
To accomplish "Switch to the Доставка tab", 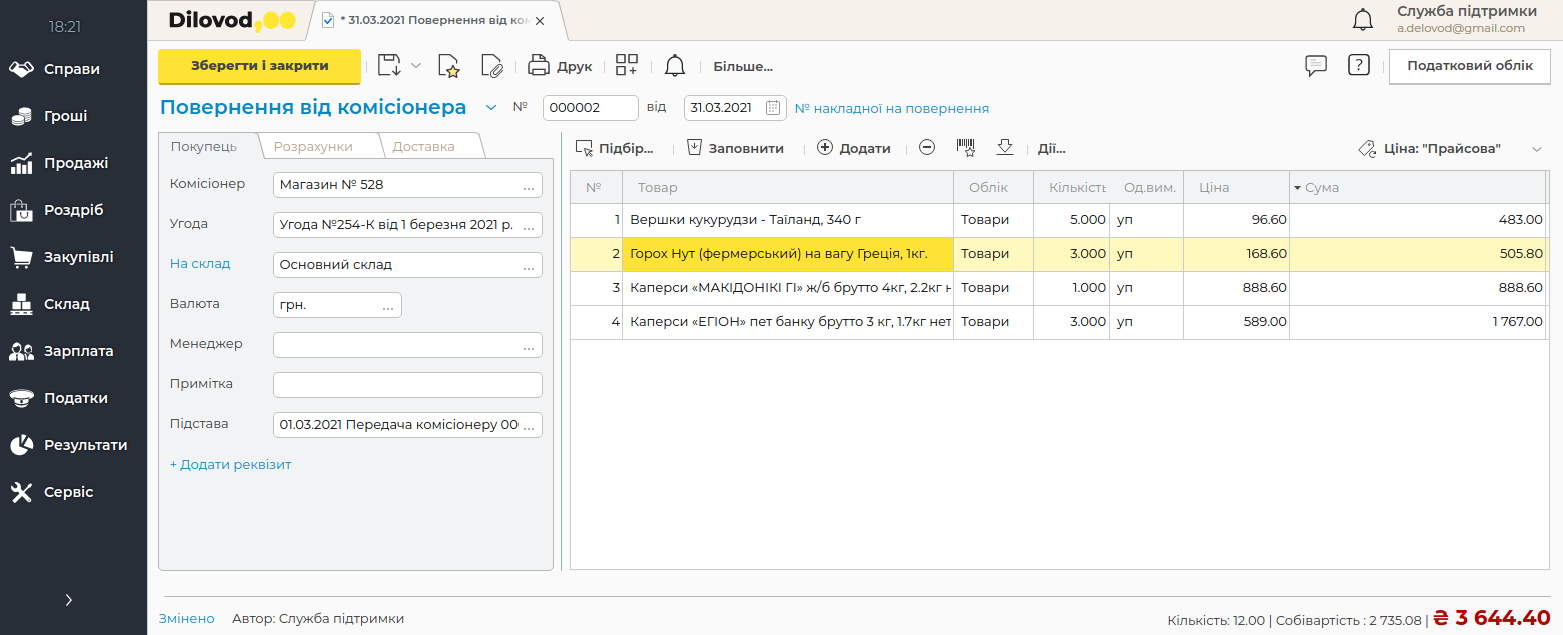I will 423,146.
